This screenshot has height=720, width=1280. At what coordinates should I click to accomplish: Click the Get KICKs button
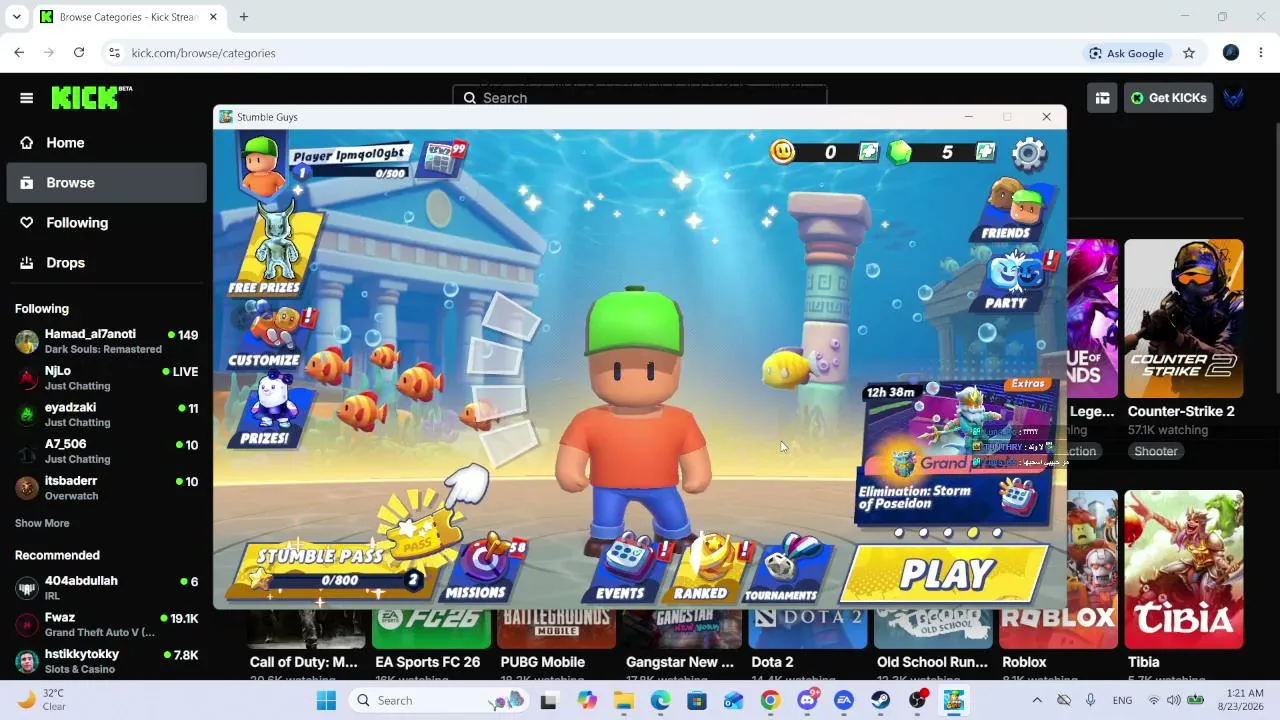pyautogui.click(x=1169, y=98)
